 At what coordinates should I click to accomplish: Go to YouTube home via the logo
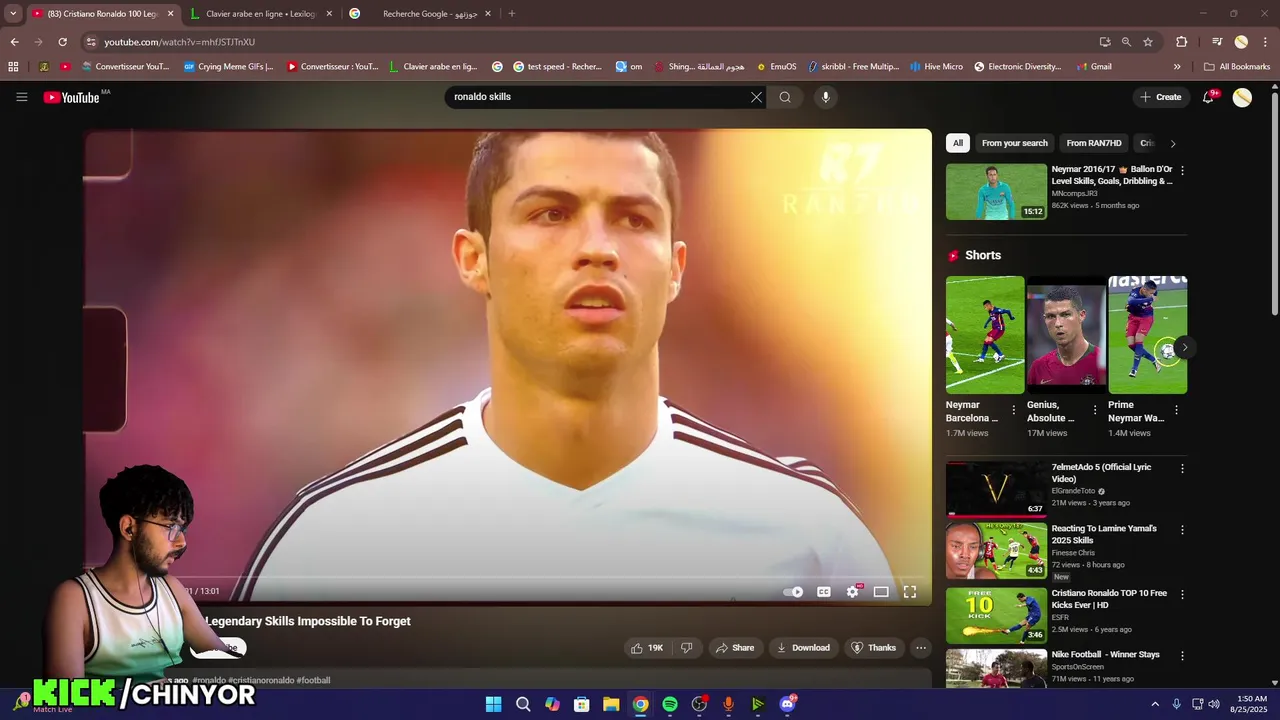(x=72, y=97)
